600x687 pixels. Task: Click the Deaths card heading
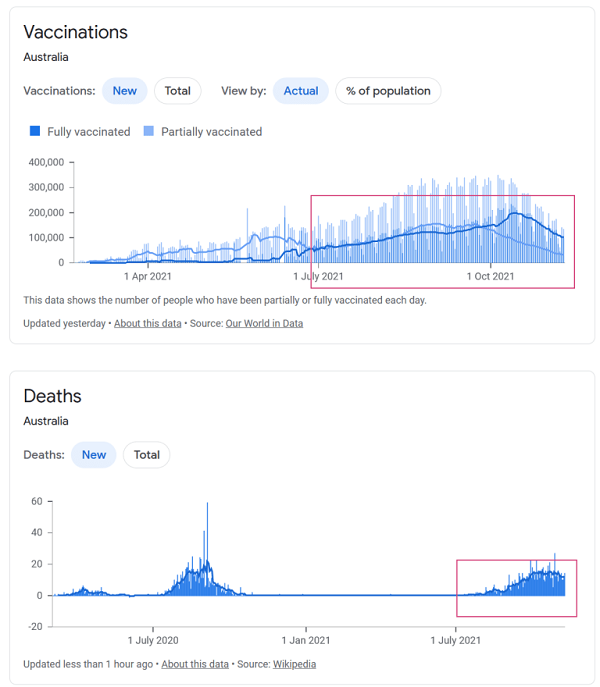point(53,396)
